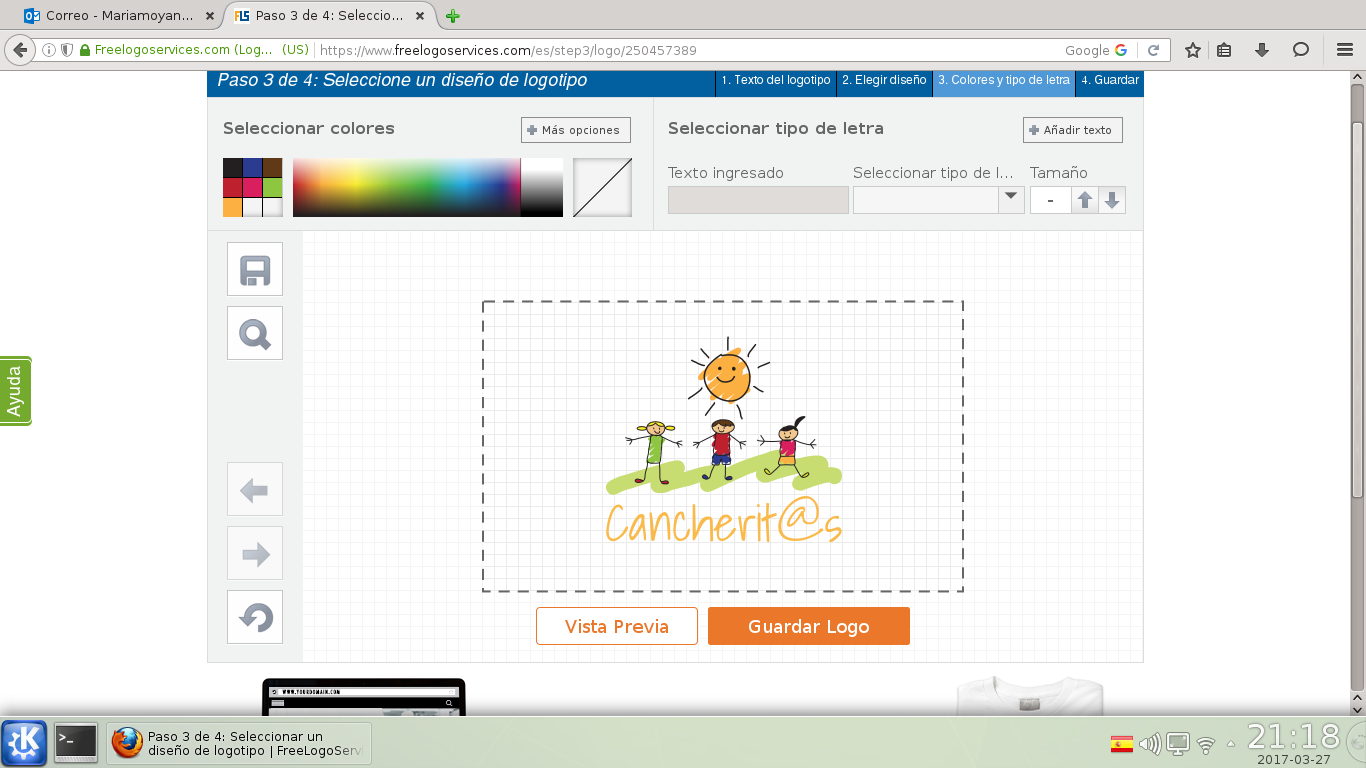Click the rainbow color spectrum picker
Viewport: 1366px width, 768px height.
pyautogui.click(x=407, y=187)
